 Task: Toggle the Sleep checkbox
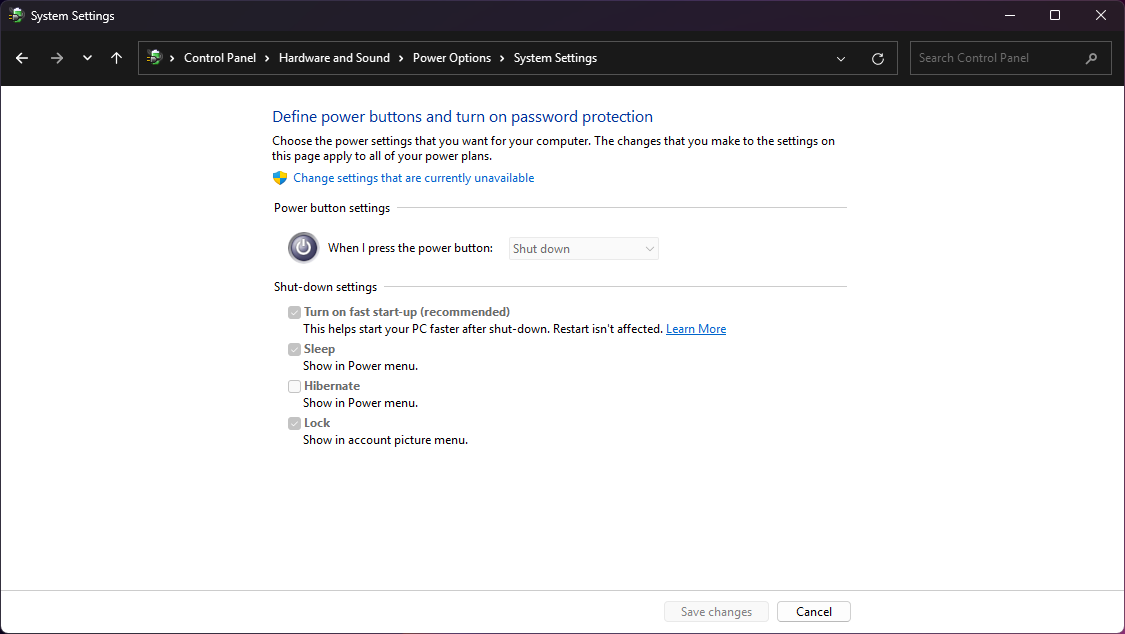[294, 348]
